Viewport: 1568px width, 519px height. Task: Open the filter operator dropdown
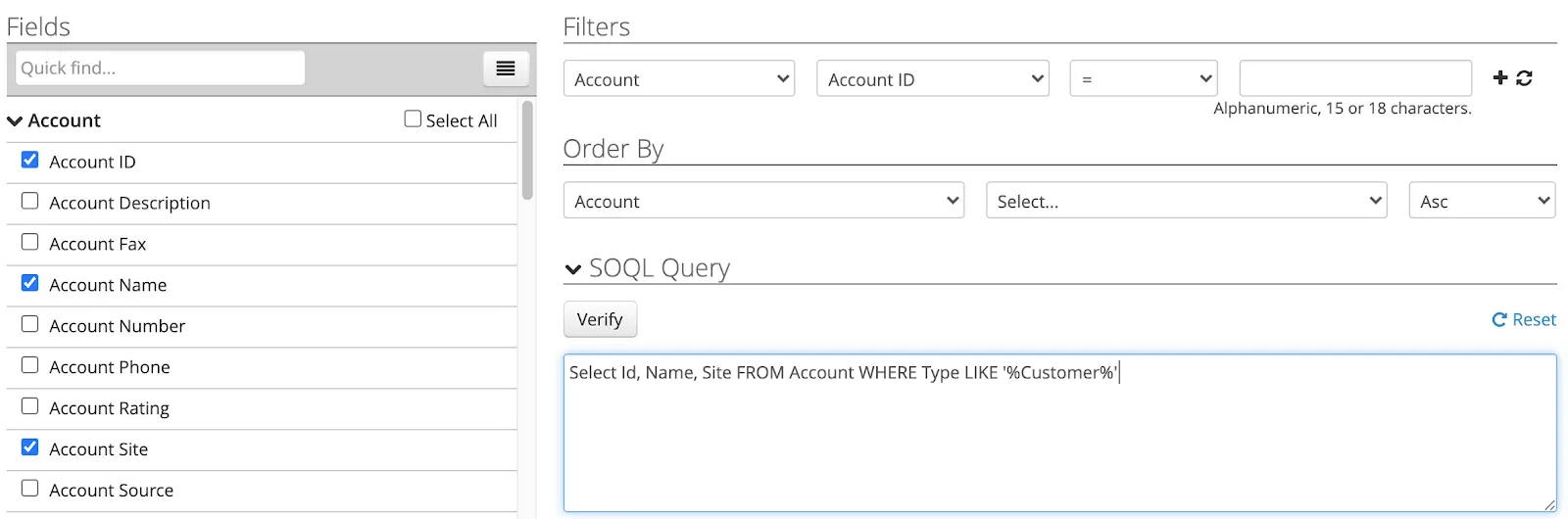point(1144,78)
